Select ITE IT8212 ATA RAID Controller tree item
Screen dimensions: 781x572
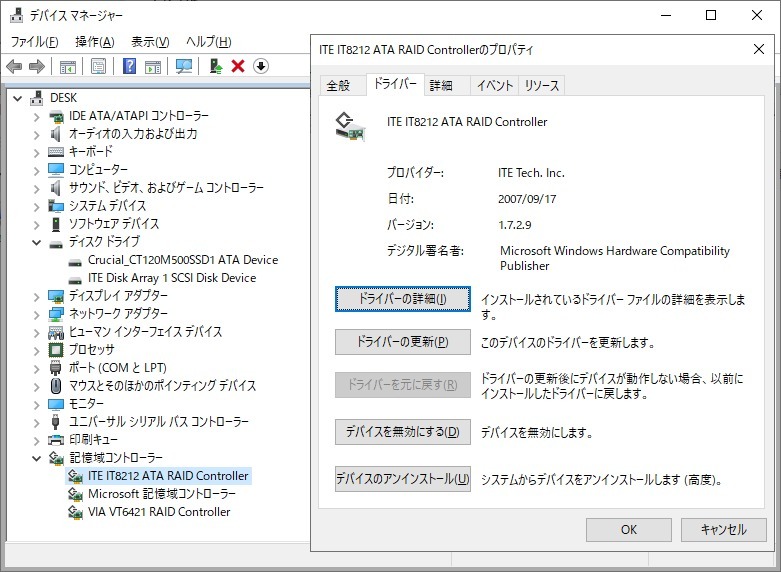[168, 476]
